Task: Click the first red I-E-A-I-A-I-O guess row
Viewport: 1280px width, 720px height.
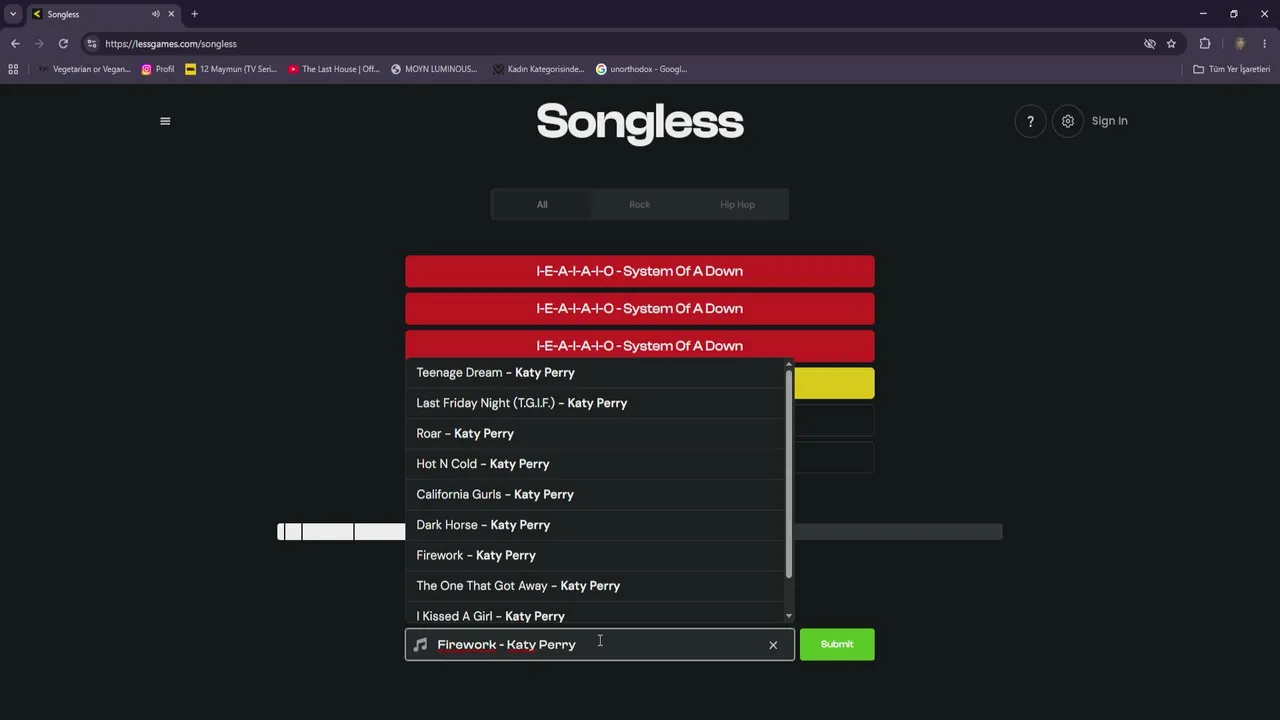Action: [640, 271]
